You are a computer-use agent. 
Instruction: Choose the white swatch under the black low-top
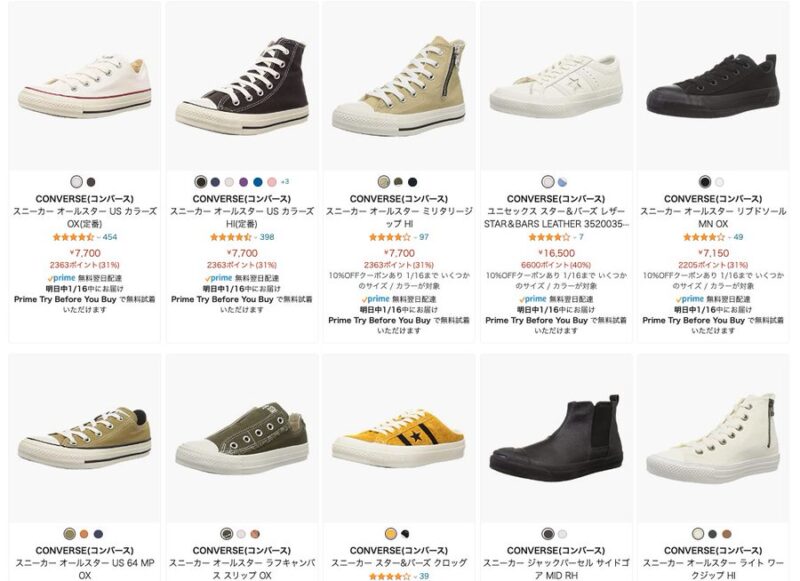pyautogui.click(x=719, y=182)
